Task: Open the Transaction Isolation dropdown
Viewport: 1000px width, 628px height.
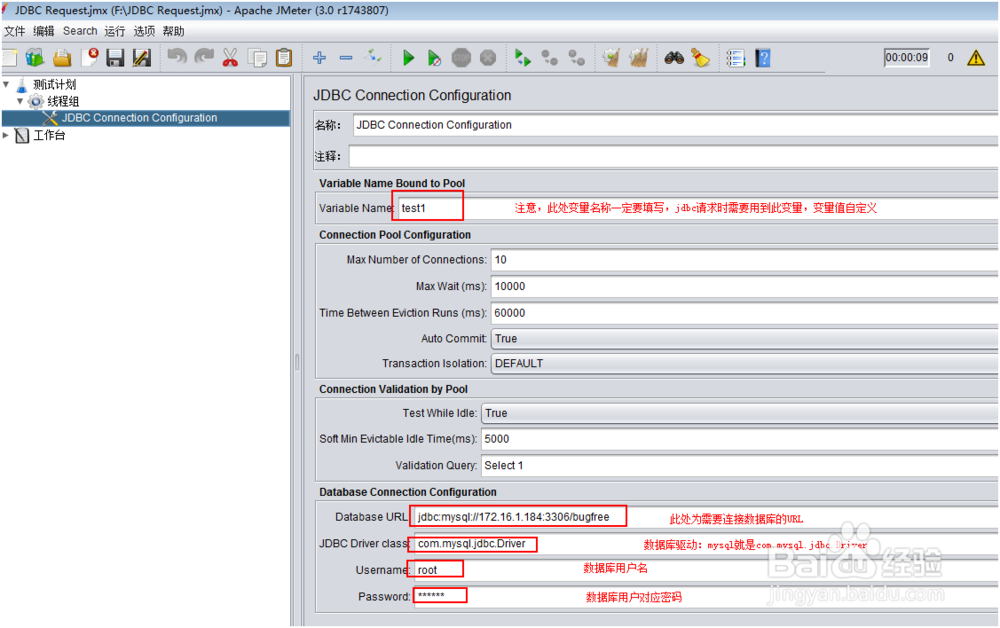Action: (745, 363)
